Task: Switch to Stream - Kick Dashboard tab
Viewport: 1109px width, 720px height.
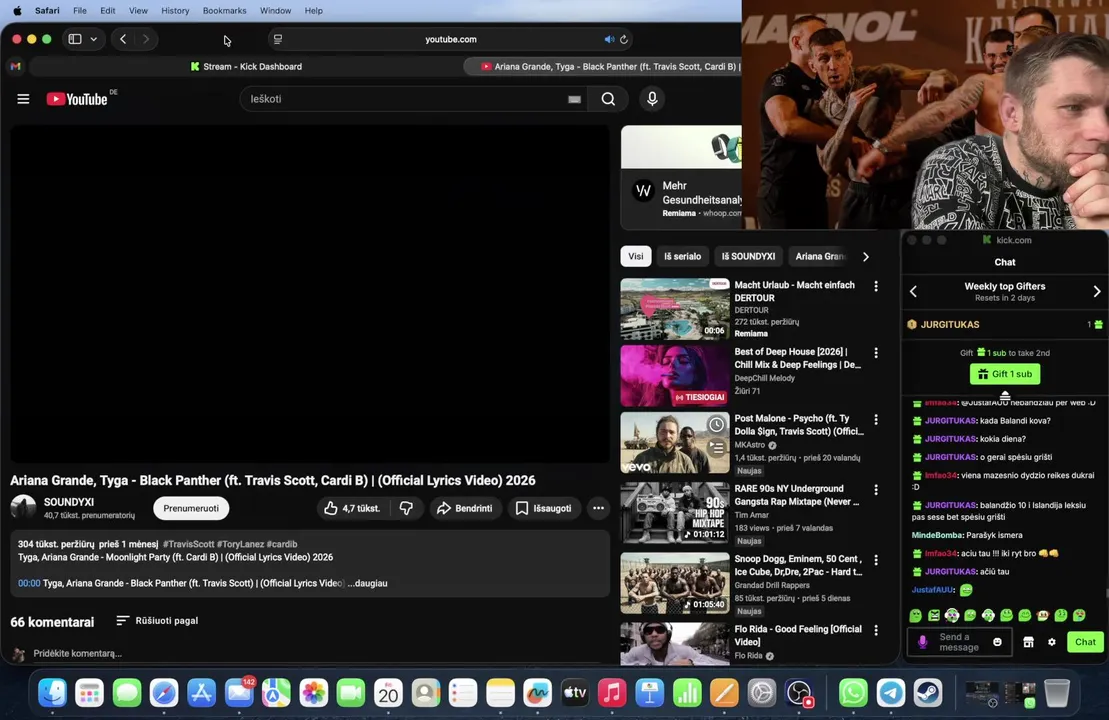Action: point(246,66)
